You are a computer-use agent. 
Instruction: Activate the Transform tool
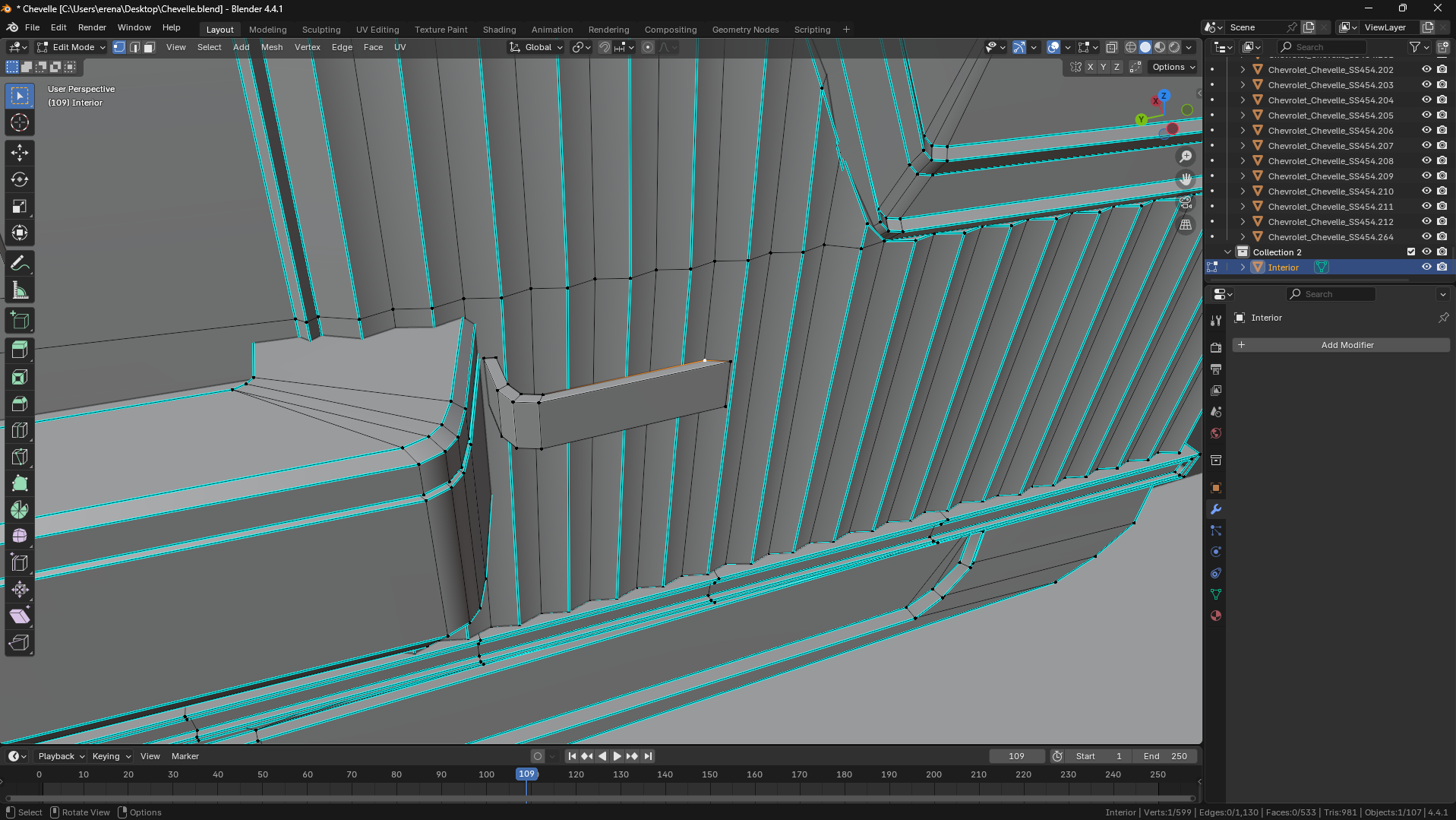click(20, 233)
